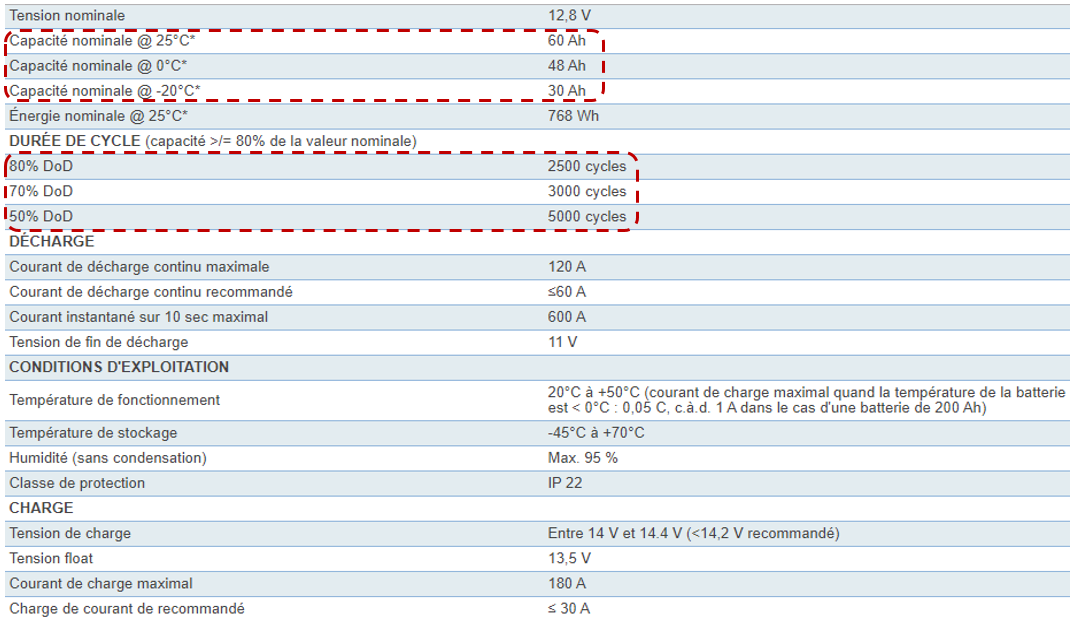Click "Capacité nominale @ 0°C*" label
The width and height of the screenshot is (1078, 623).
click(98, 66)
